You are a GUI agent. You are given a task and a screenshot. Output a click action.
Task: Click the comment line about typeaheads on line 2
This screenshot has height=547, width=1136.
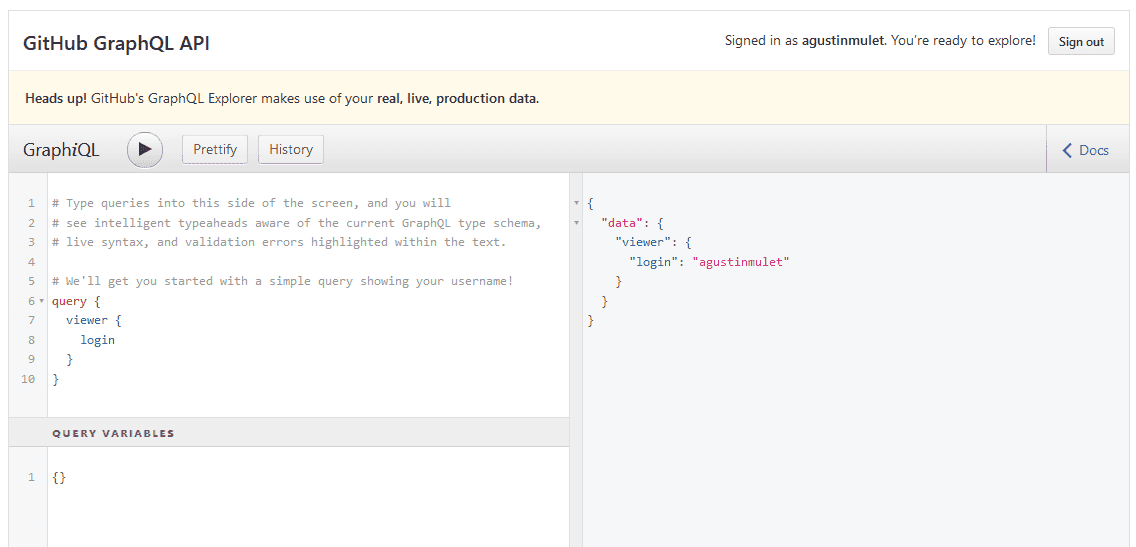pyautogui.click(x=297, y=223)
